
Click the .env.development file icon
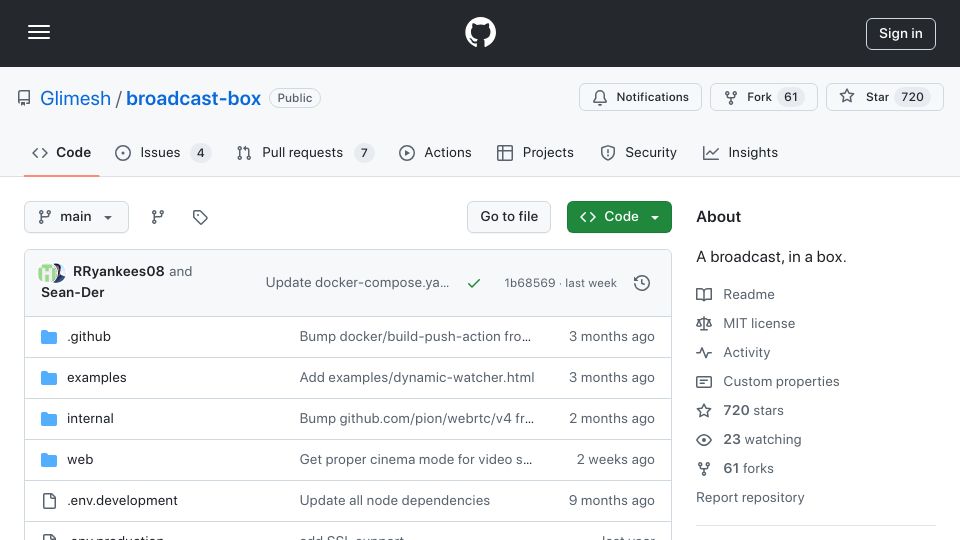[49, 501]
